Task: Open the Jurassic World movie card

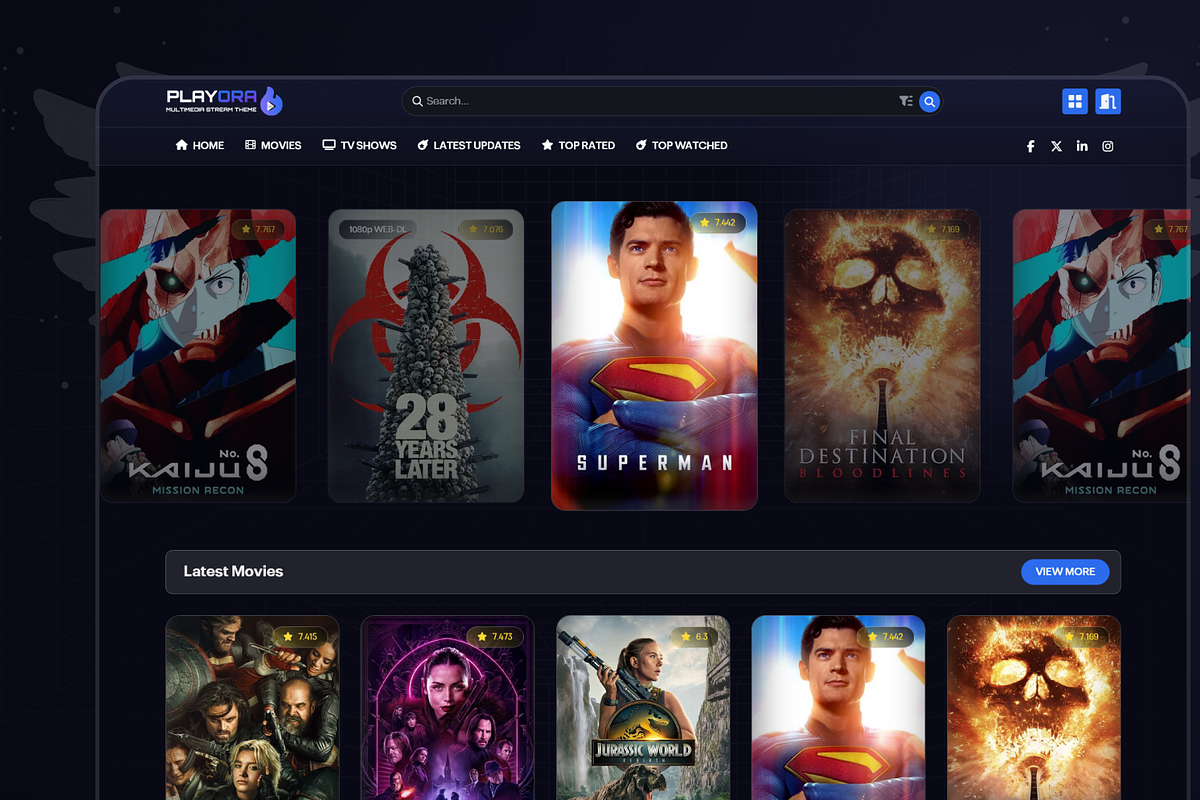Action: point(643,707)
